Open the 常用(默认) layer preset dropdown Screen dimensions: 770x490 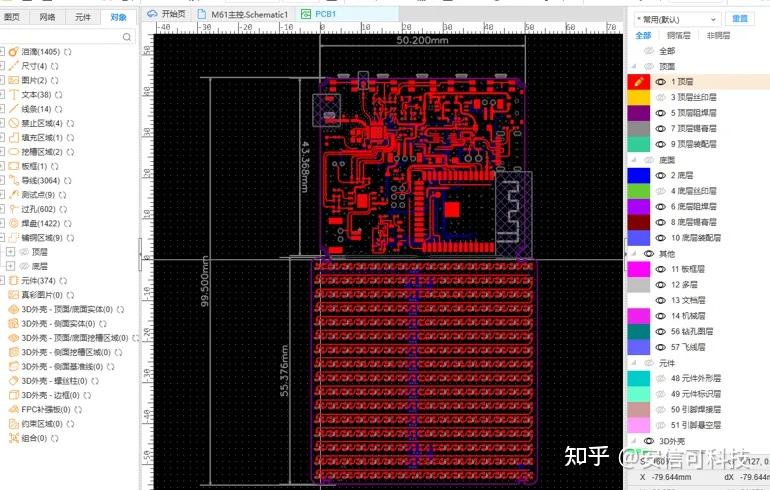(x=677, y=20)
